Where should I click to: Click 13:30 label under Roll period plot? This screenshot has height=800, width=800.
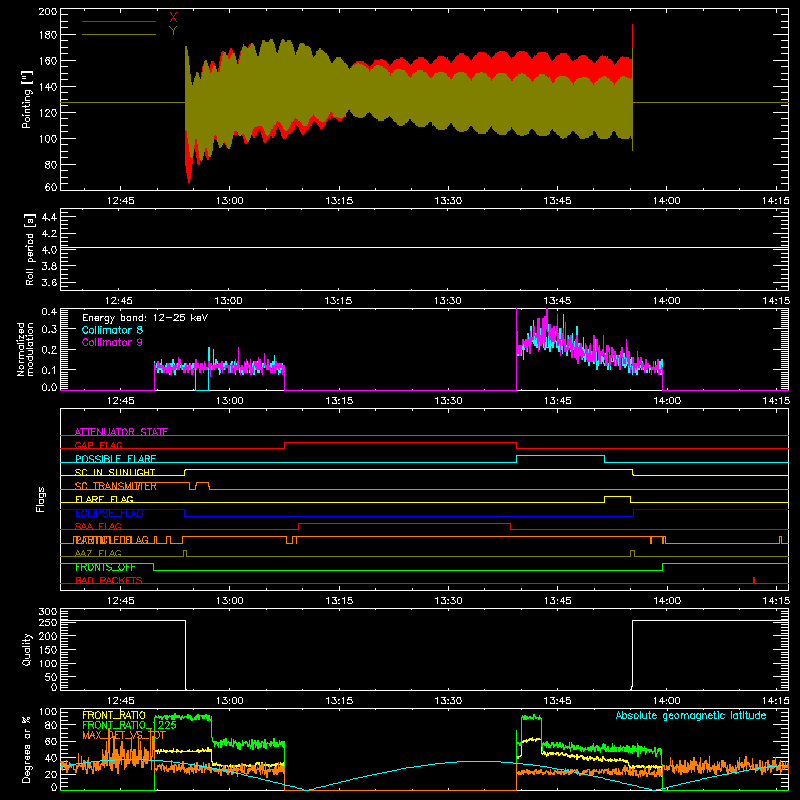coord(448,301)
